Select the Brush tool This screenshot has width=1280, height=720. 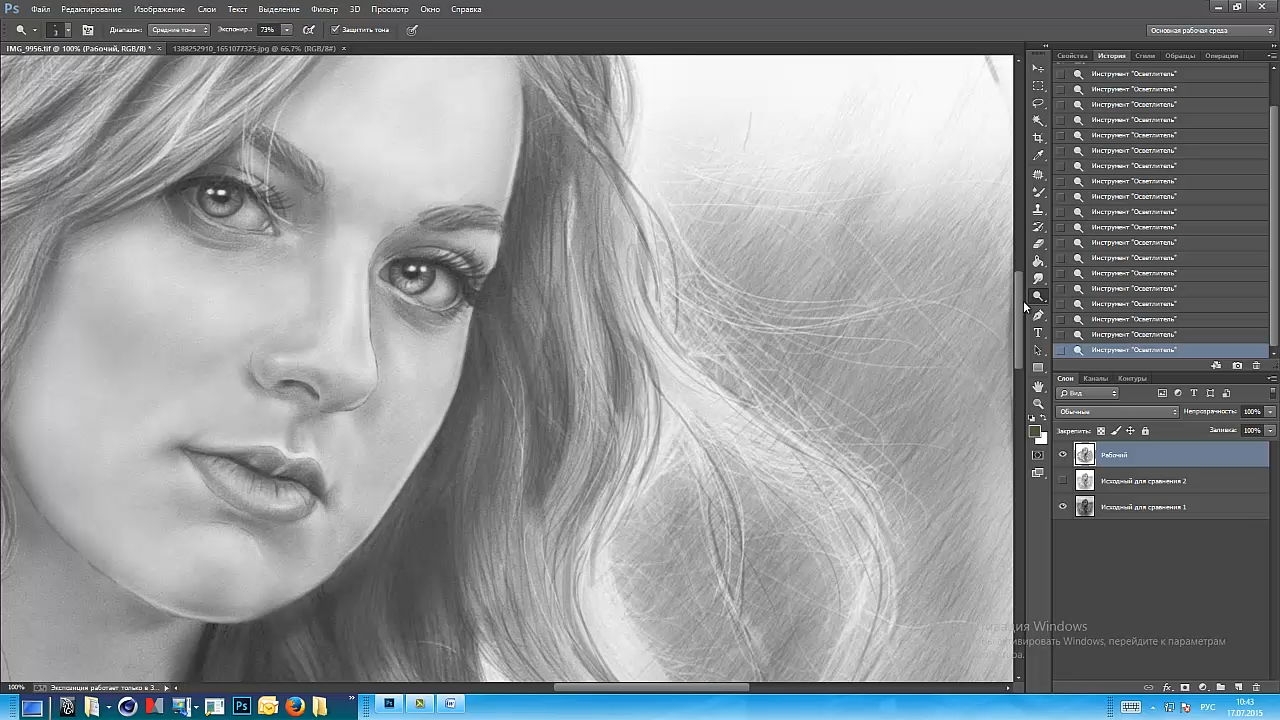pos(1038,192)
